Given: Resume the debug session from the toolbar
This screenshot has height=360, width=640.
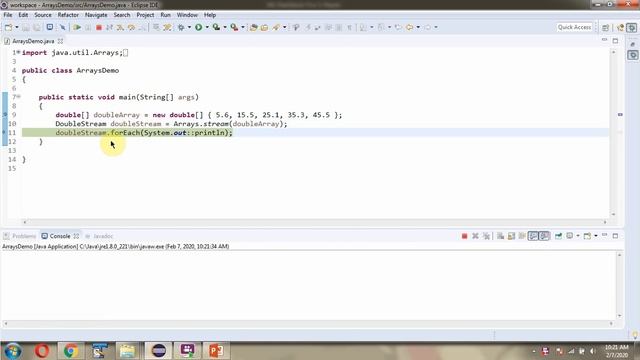Looking at the screenshot, I should [76, 27].
